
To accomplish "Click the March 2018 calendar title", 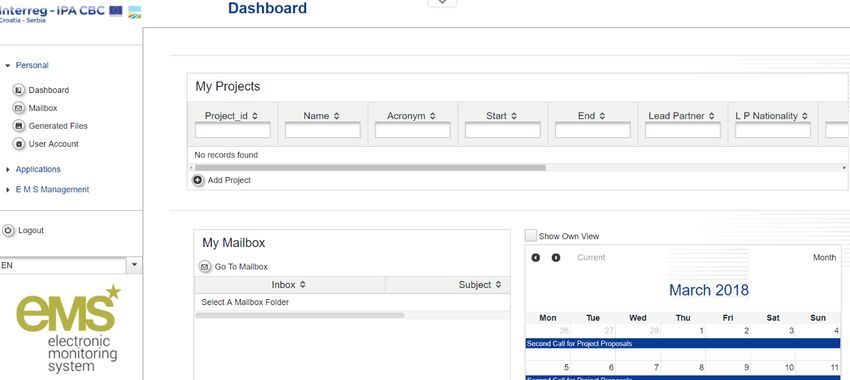I will 709,290.
